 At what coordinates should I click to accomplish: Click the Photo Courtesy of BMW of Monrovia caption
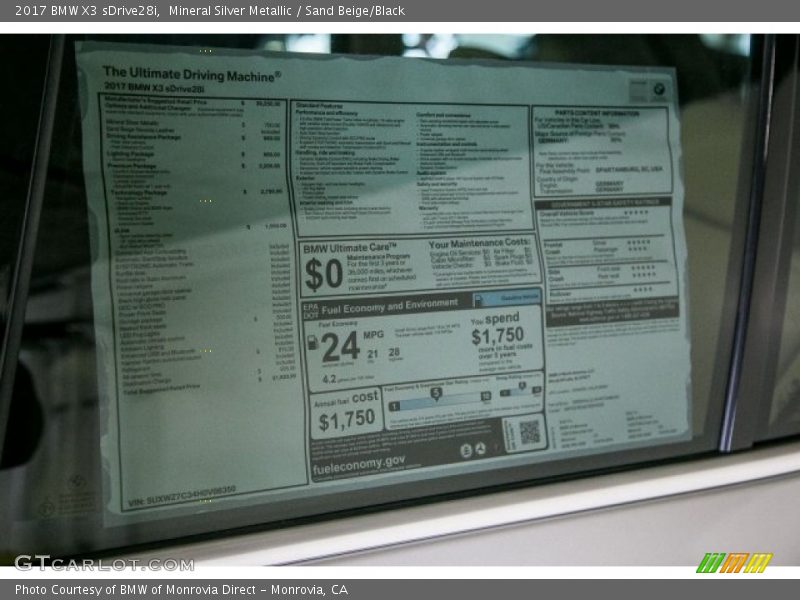(181, 590)
